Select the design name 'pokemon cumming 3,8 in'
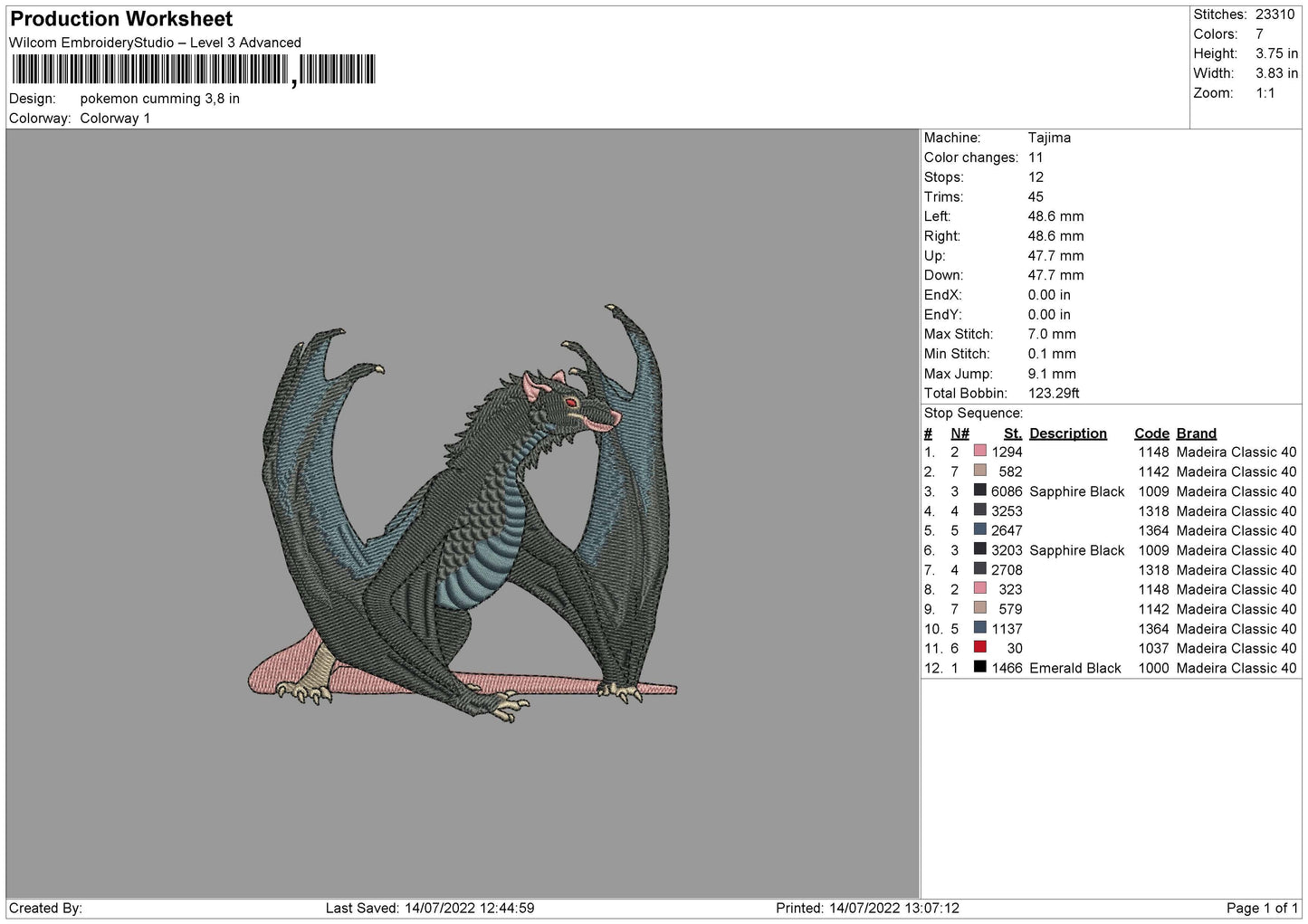This screenshot has width=1308, height=924. point(160,99)
